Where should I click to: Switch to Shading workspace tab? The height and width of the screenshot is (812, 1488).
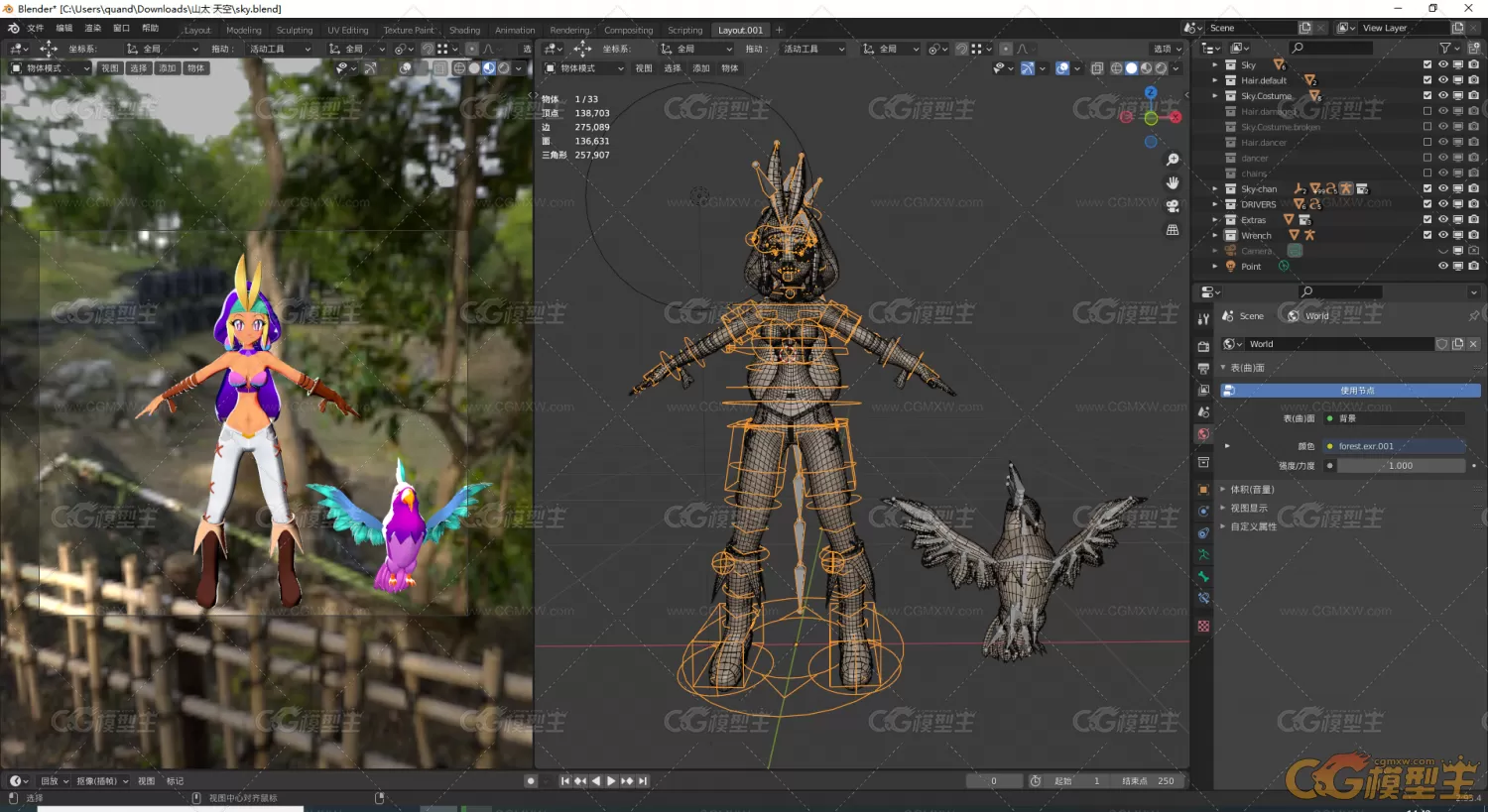click(464, 30)
